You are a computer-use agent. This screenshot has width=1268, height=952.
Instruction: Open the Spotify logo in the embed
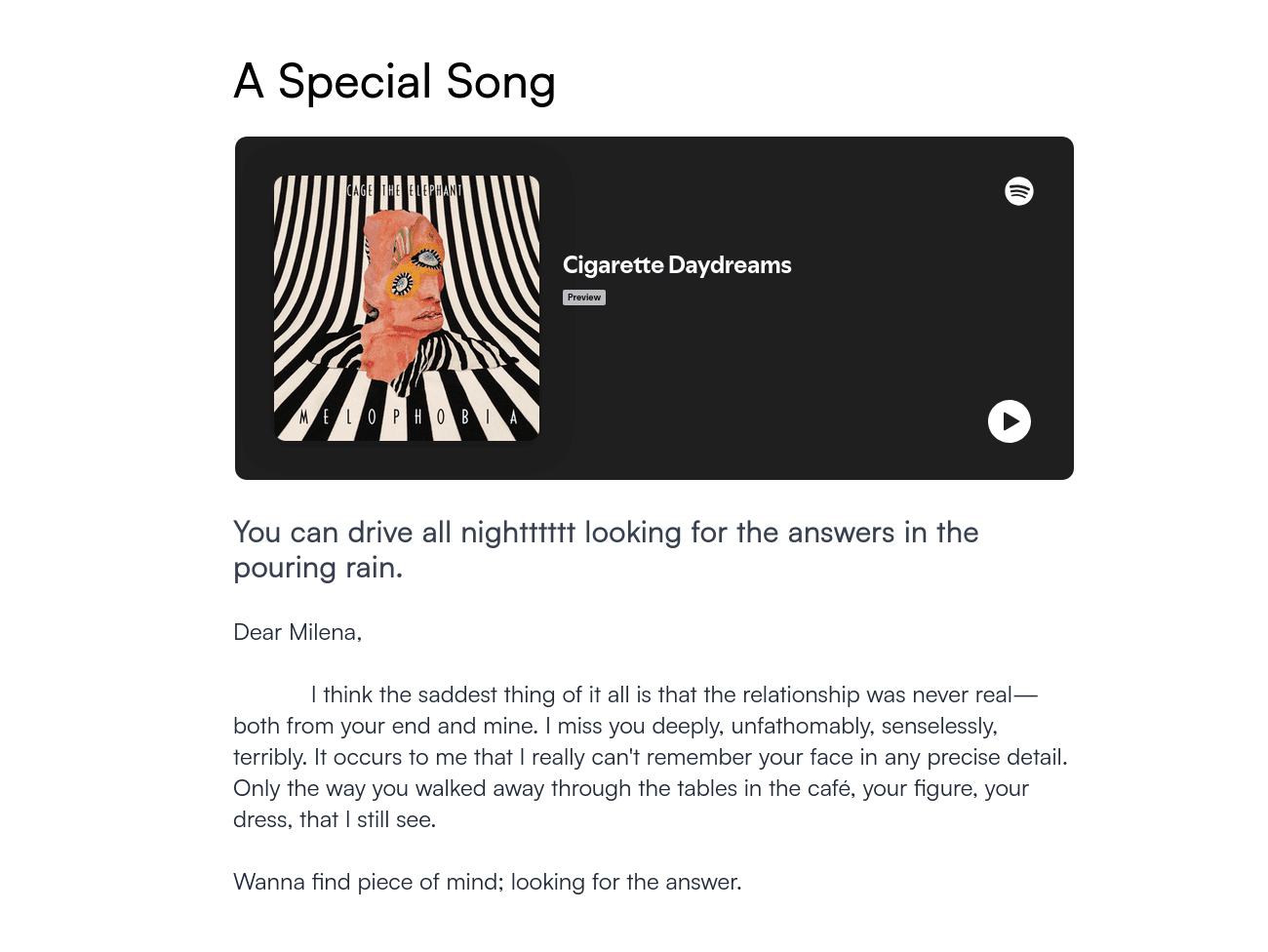1019,191
